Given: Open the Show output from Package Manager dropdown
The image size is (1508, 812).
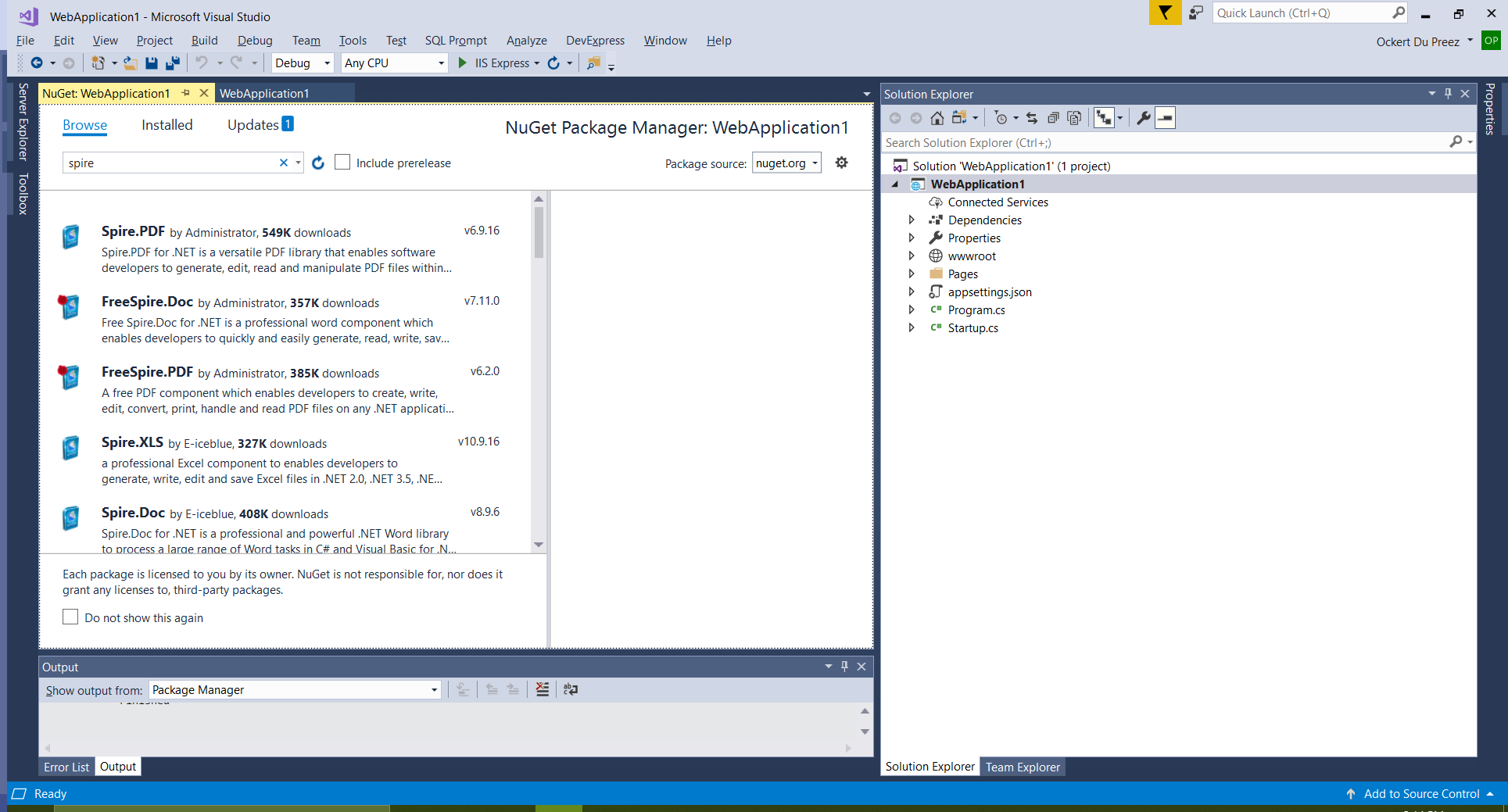Looking at the screenshot, I should [x=295, y=690].
